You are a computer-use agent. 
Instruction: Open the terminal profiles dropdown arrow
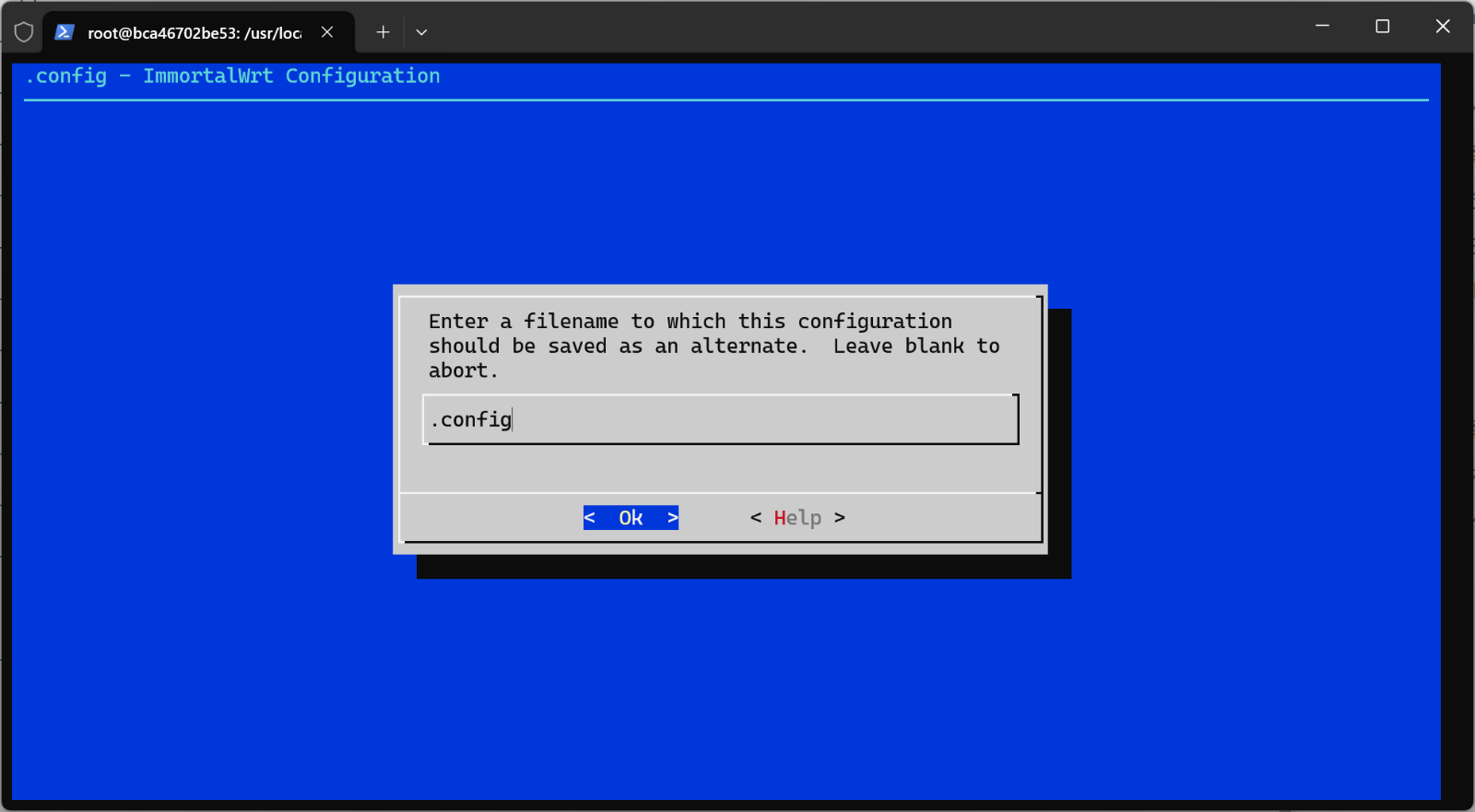click(421, 32)
